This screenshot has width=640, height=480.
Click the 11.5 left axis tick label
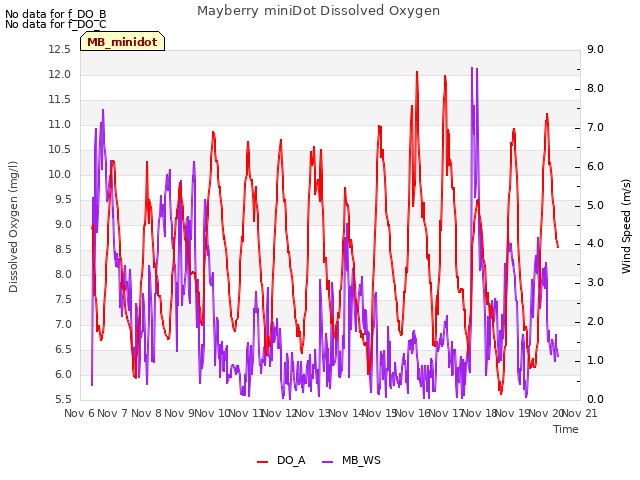point(60,100)
